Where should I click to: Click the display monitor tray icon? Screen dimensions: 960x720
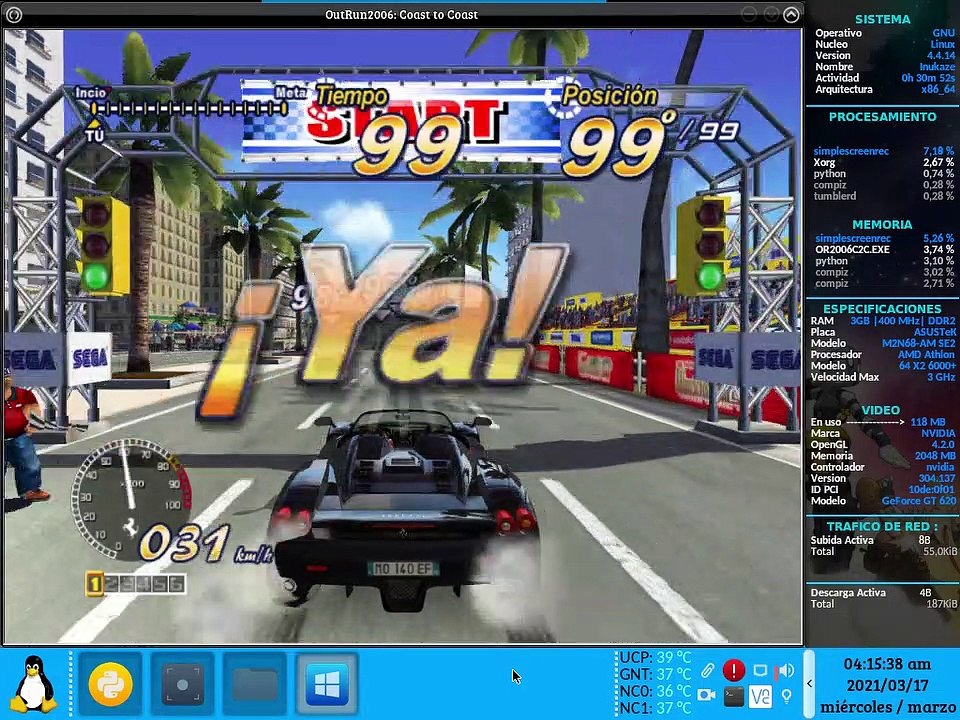760,670
